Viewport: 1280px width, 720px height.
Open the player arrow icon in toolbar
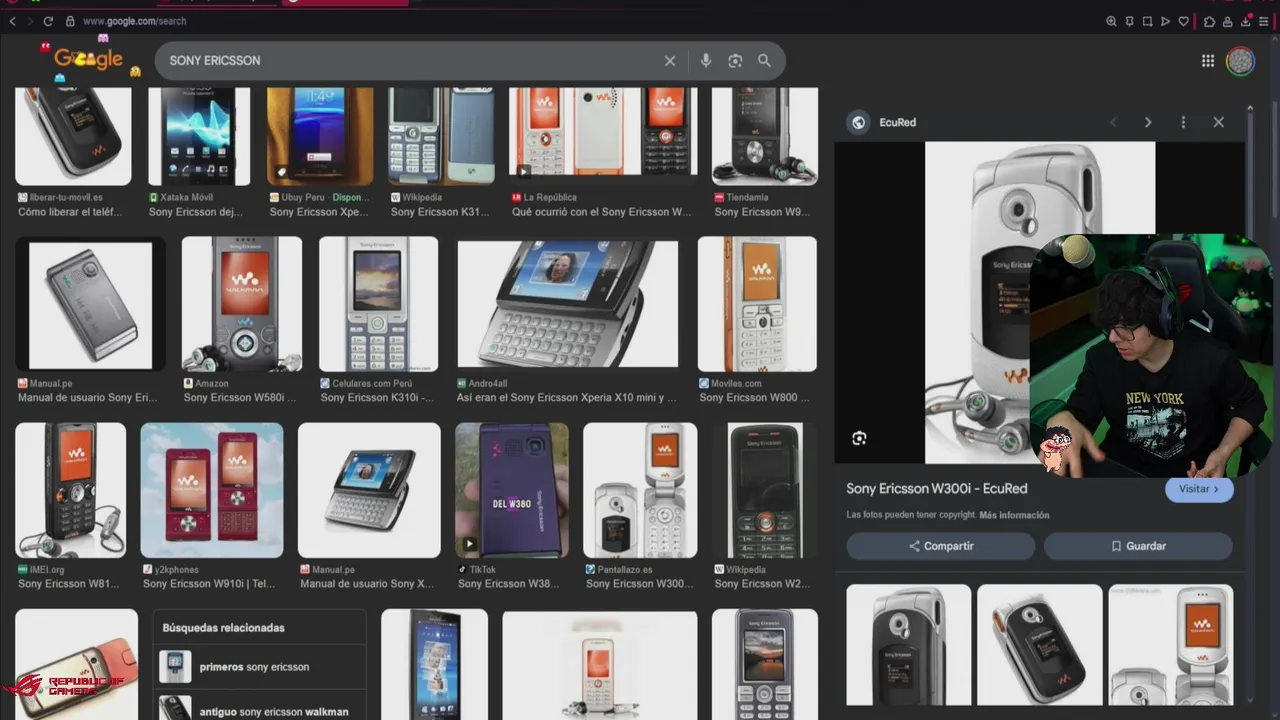1165,21
